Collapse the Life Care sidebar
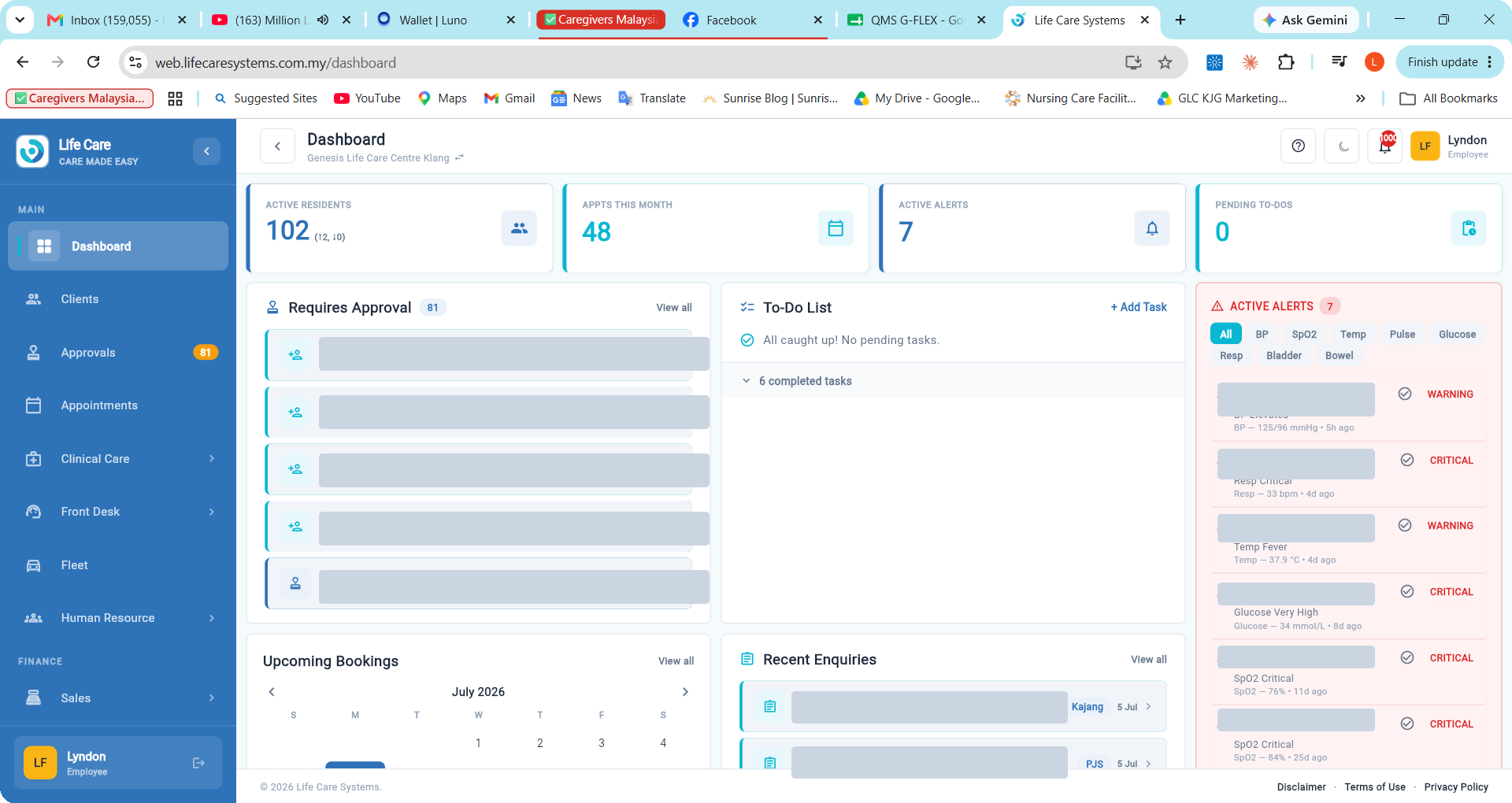Viewport: 1512px width, 803px height. coord(206,151)
